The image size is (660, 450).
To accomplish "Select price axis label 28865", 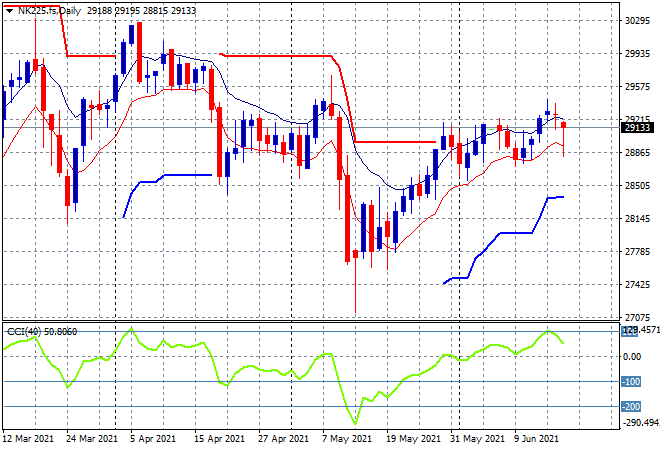I will click(637, 152).
